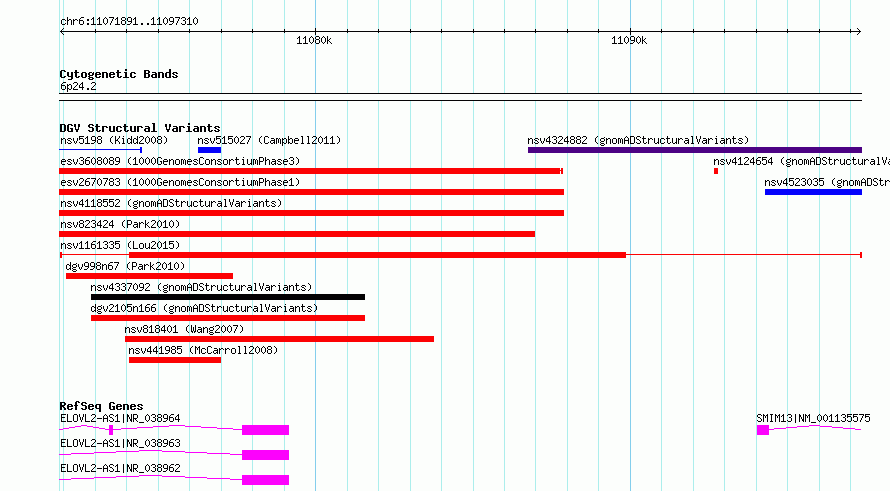
Task: Open the Cytogenetic Bands track title
Action: pyautogui.click(x=119, y=74)
